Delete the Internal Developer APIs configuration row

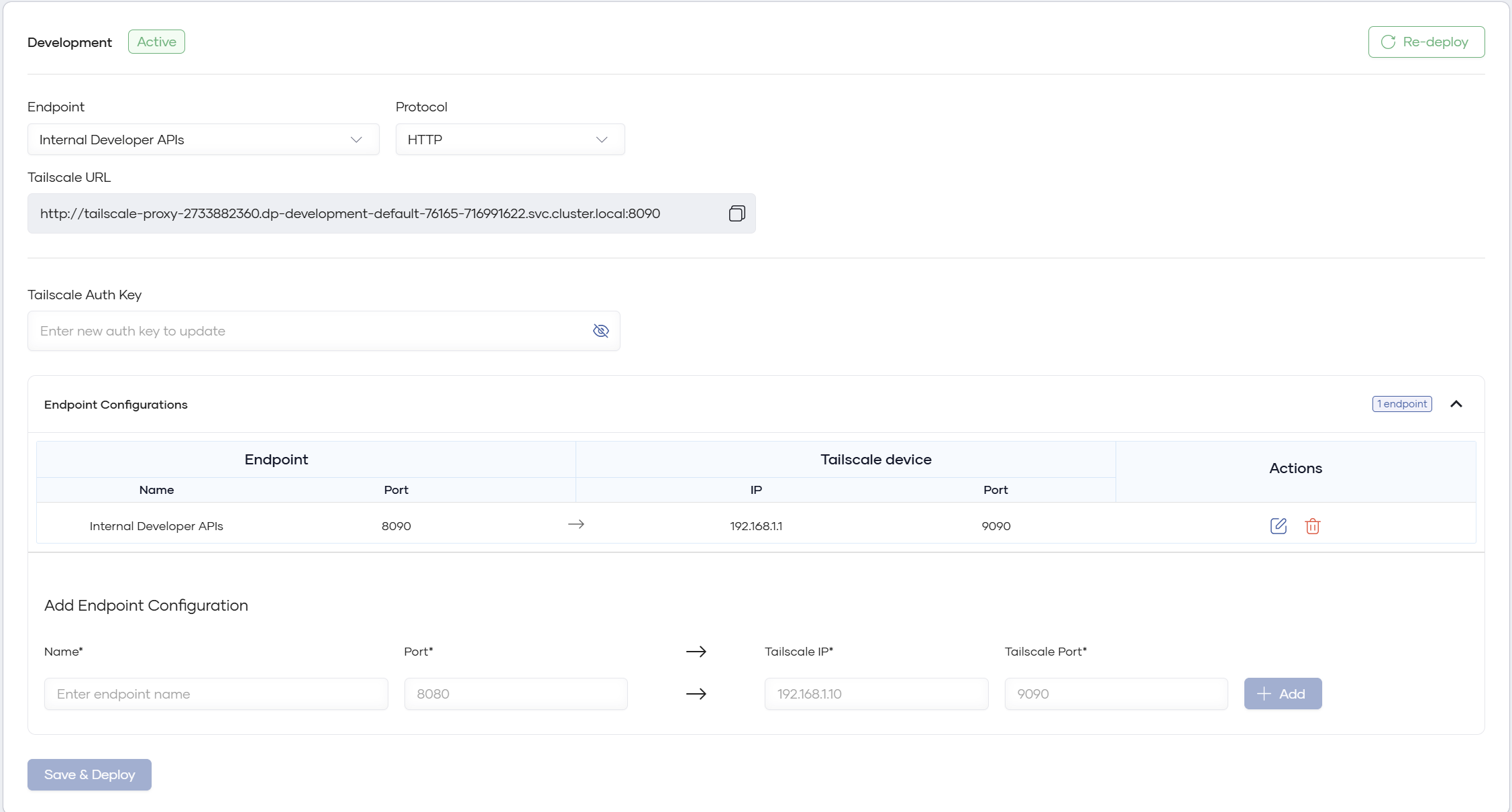1313,525
